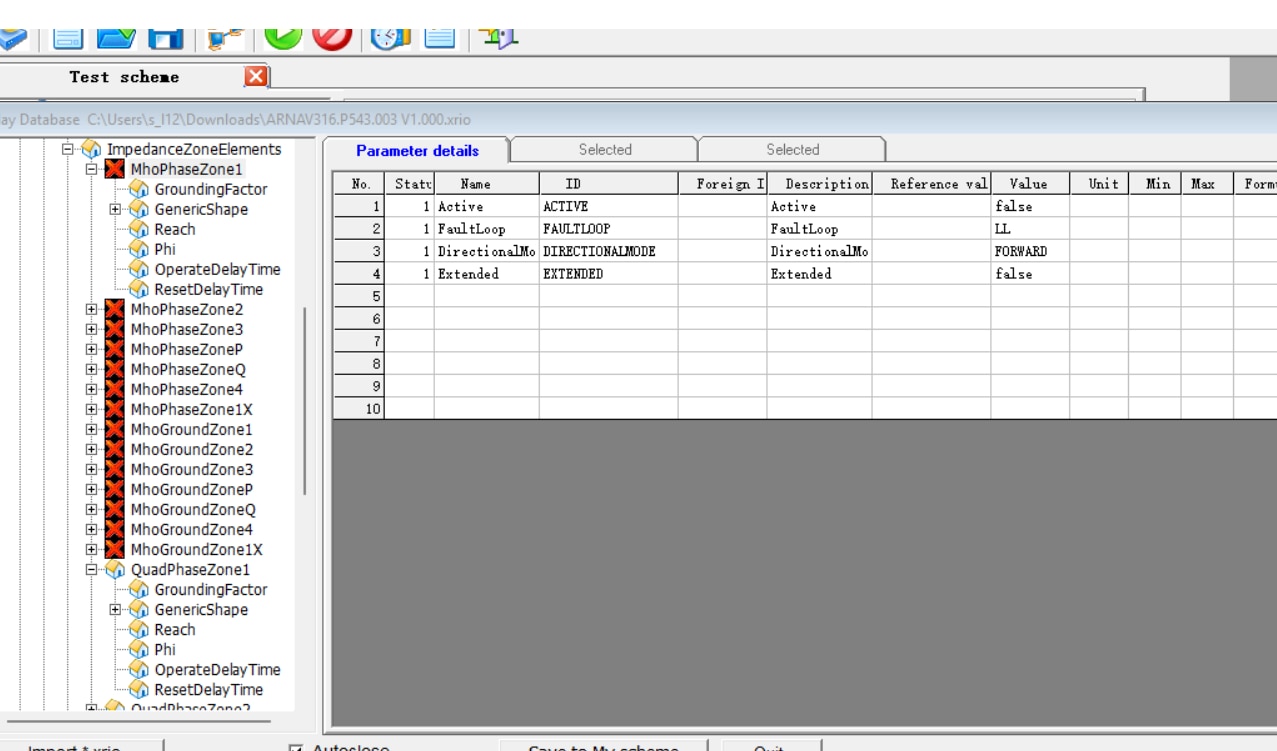Select MhoPhaseZone4 in the tree
The image size is (1277, 751).
tap(187, 389)
